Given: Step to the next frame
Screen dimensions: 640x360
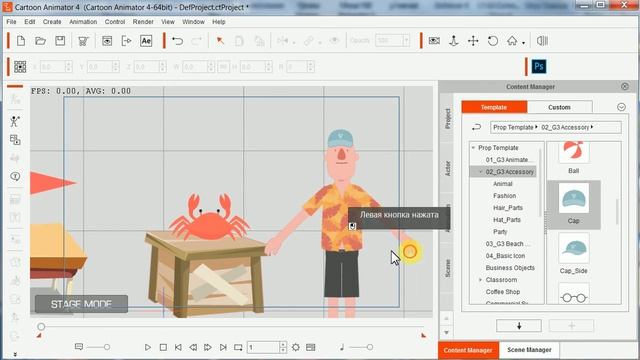Looking at the screenshot, I should [208, 347].
